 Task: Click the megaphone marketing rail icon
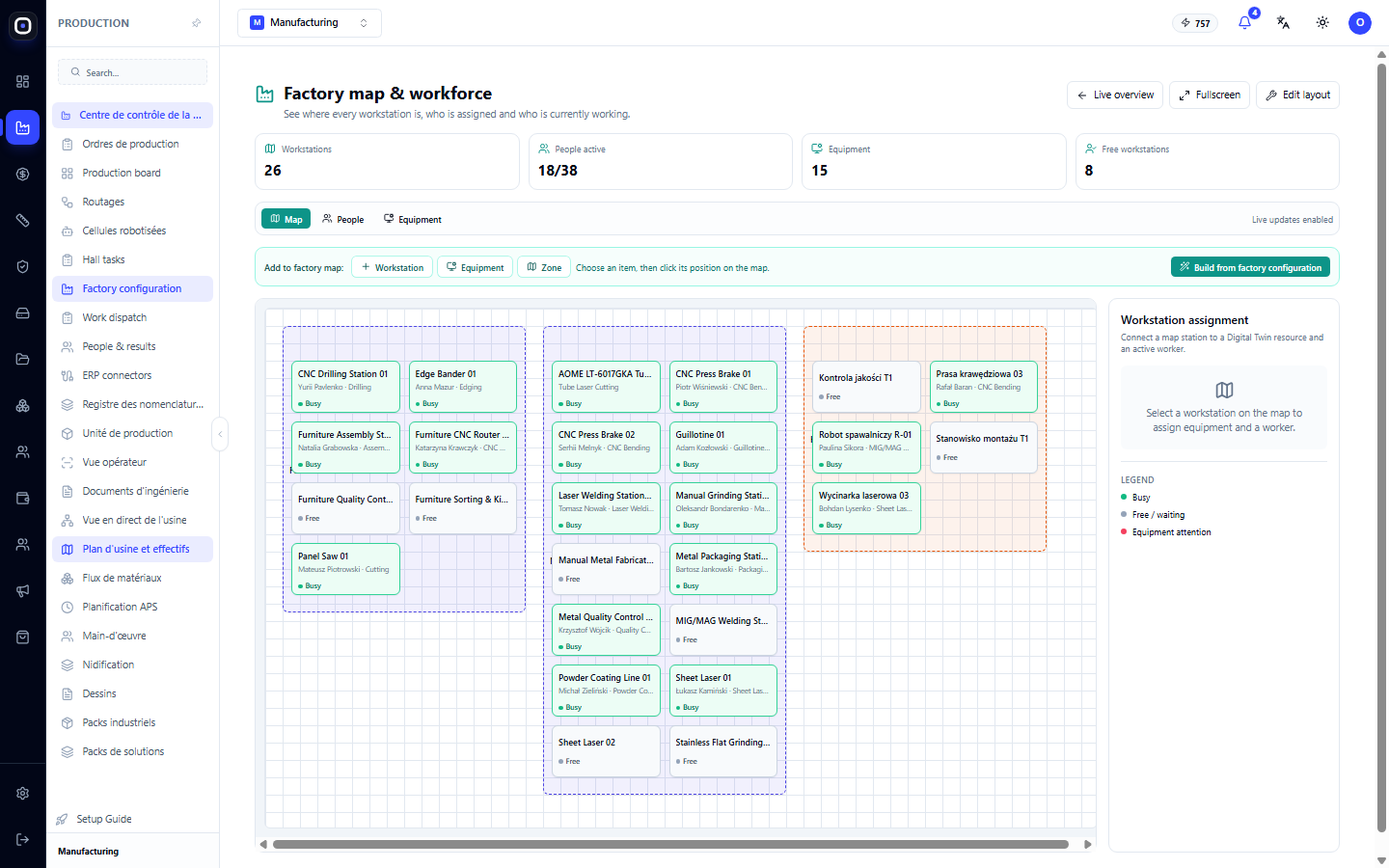23,591
